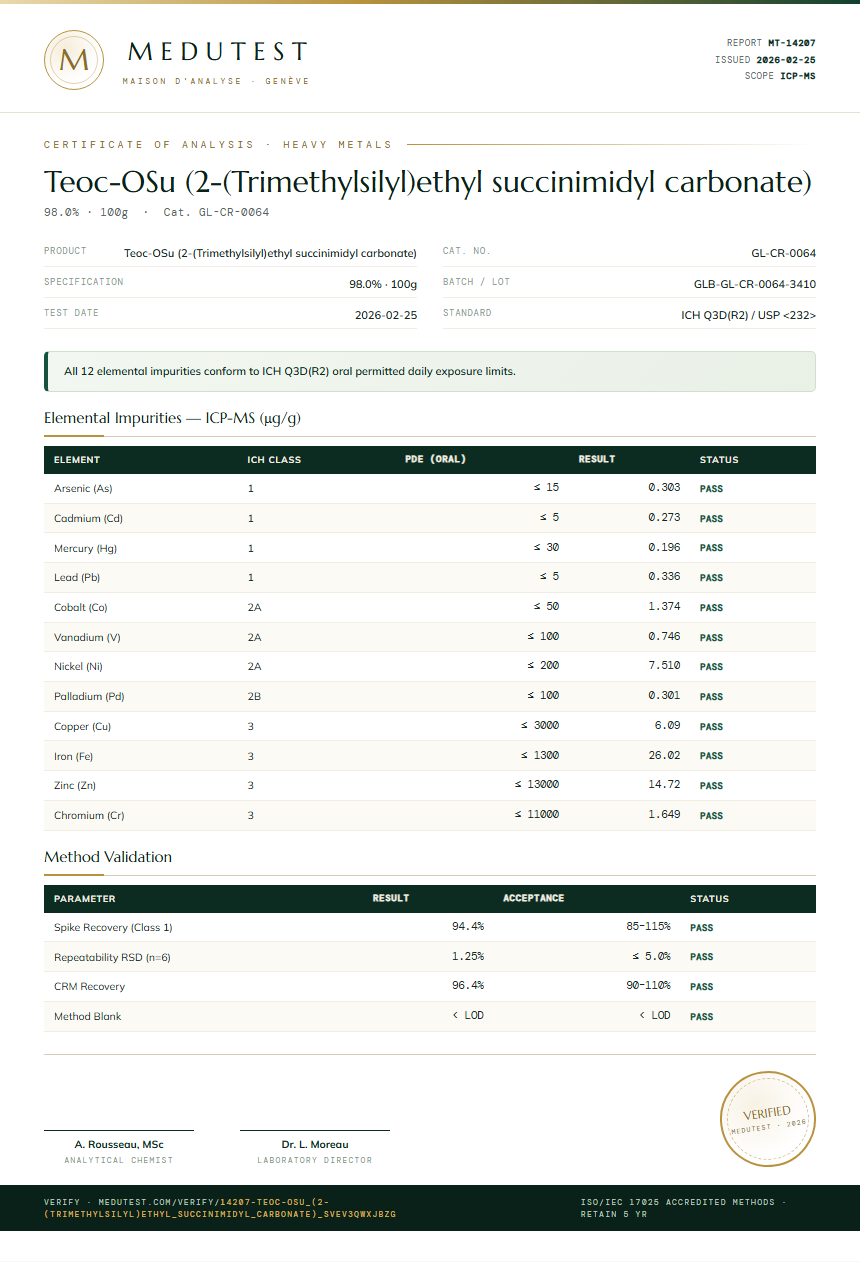Select the report number MT-14207
Image resolution: width=860 pixels, height=1262 pixels.
pyautogui.click(x=792, y=43)
